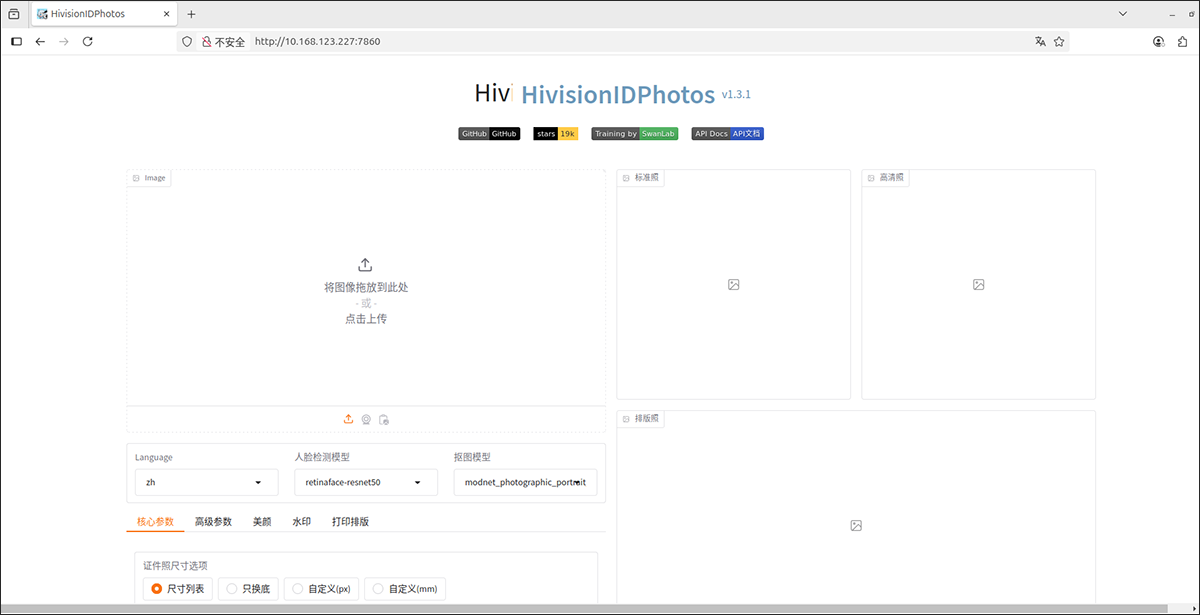This screenshot has width=1200, height=615.
Task: Click the 将图像拖放到此处 text
Action: click(366, 287)
